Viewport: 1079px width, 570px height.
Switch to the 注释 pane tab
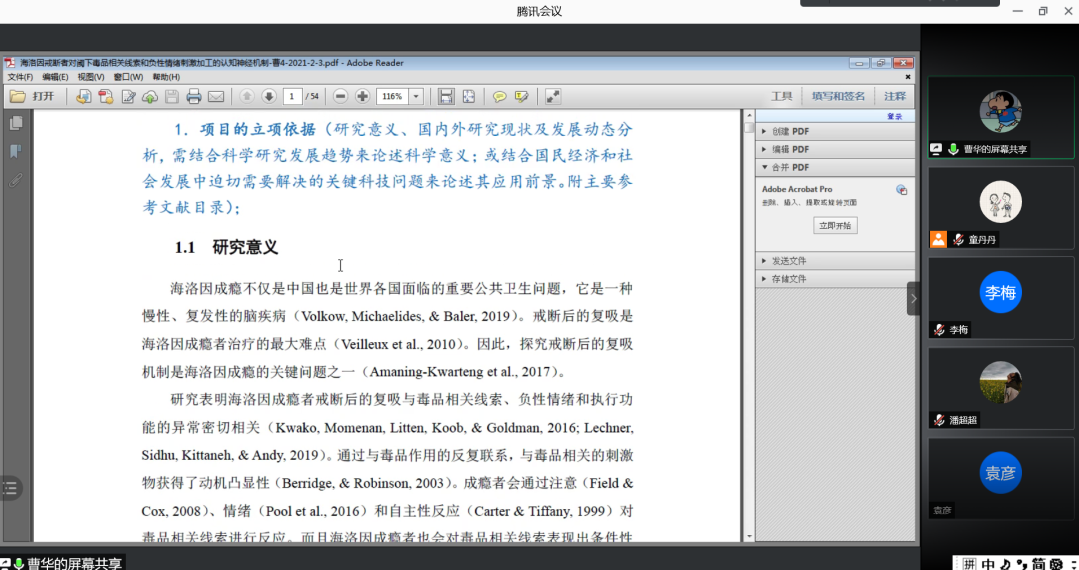[x=895, y=96]
